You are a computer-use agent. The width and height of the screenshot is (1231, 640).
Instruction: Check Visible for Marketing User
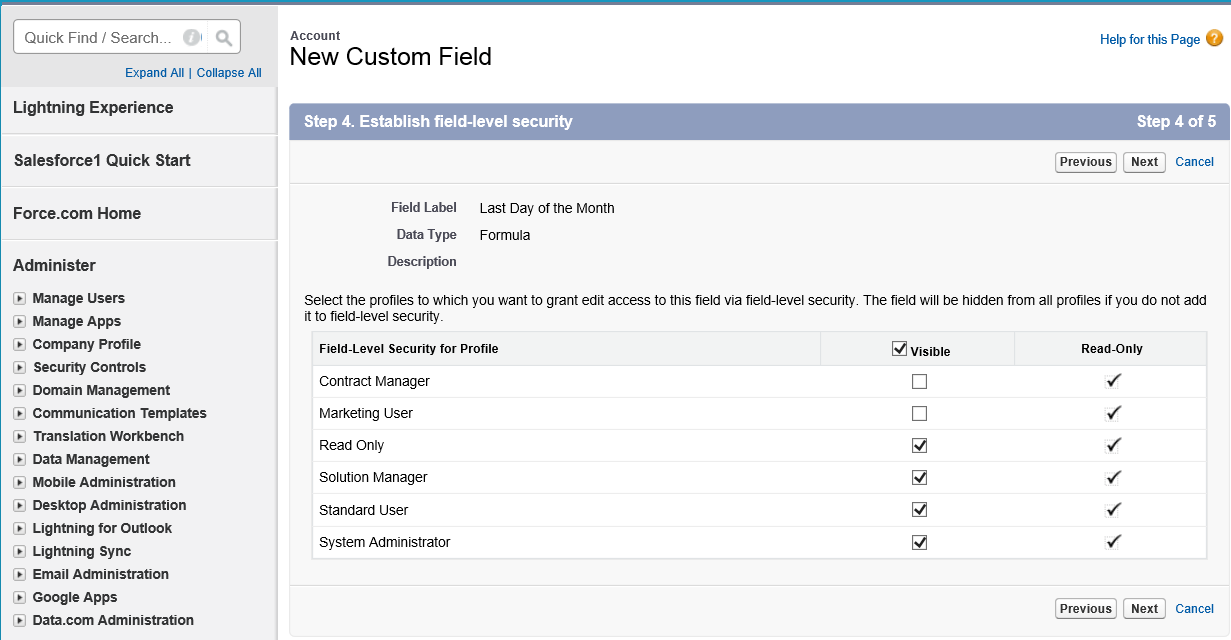click(919, 413)
